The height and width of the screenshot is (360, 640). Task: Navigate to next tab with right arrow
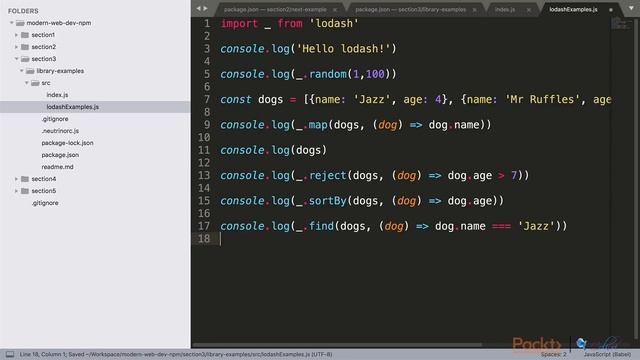[205, 9]
